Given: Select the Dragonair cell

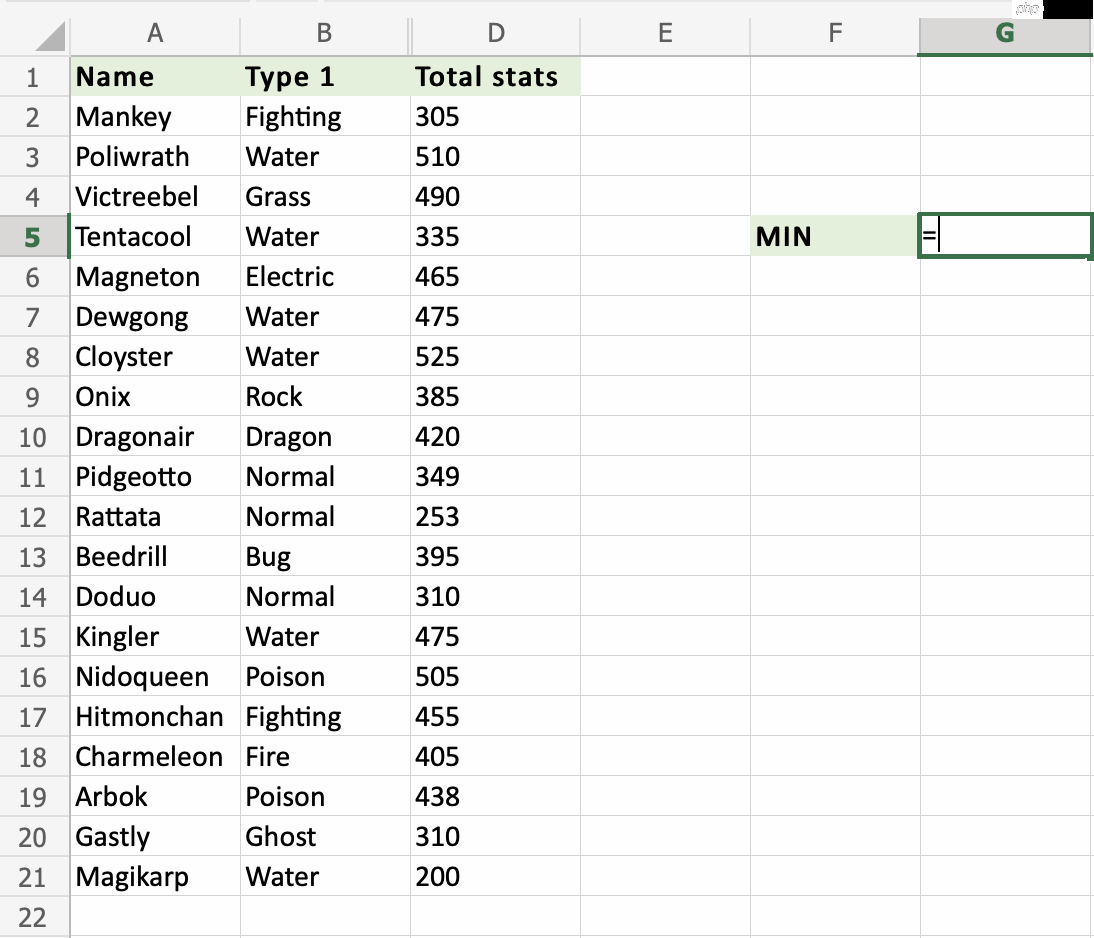Looking at the screenshot, I should [155, 436].
